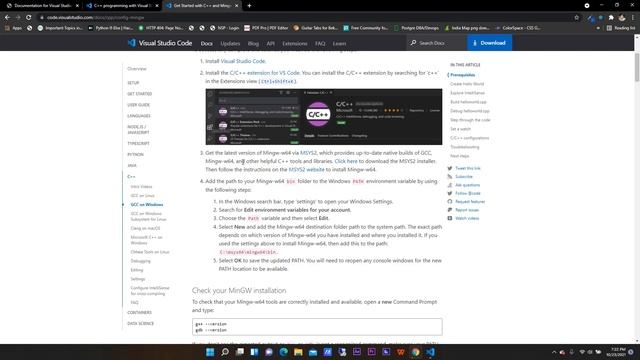Expand the USER GUIDE sidebar section

pos(138,105)
